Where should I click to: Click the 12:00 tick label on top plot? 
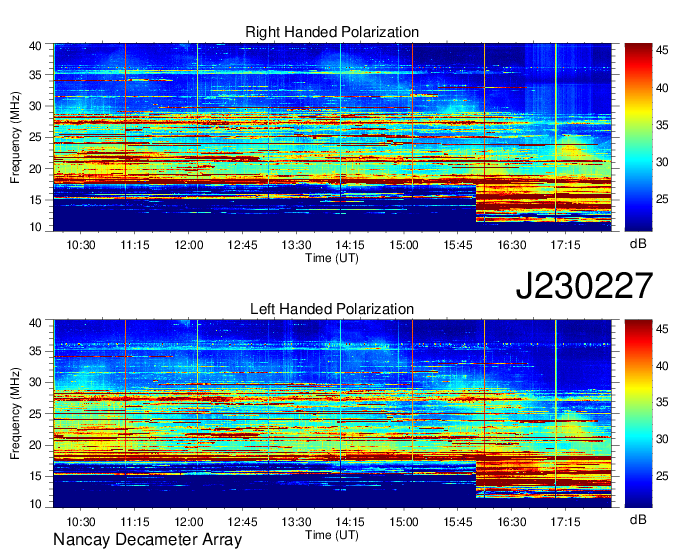tap(189, 245)
